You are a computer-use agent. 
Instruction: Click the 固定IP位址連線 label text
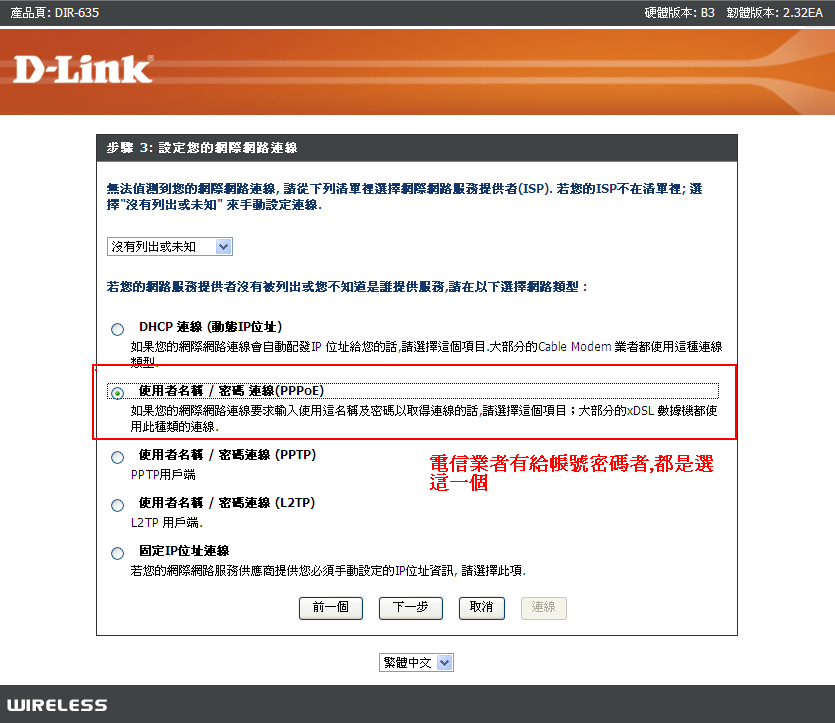184,551
